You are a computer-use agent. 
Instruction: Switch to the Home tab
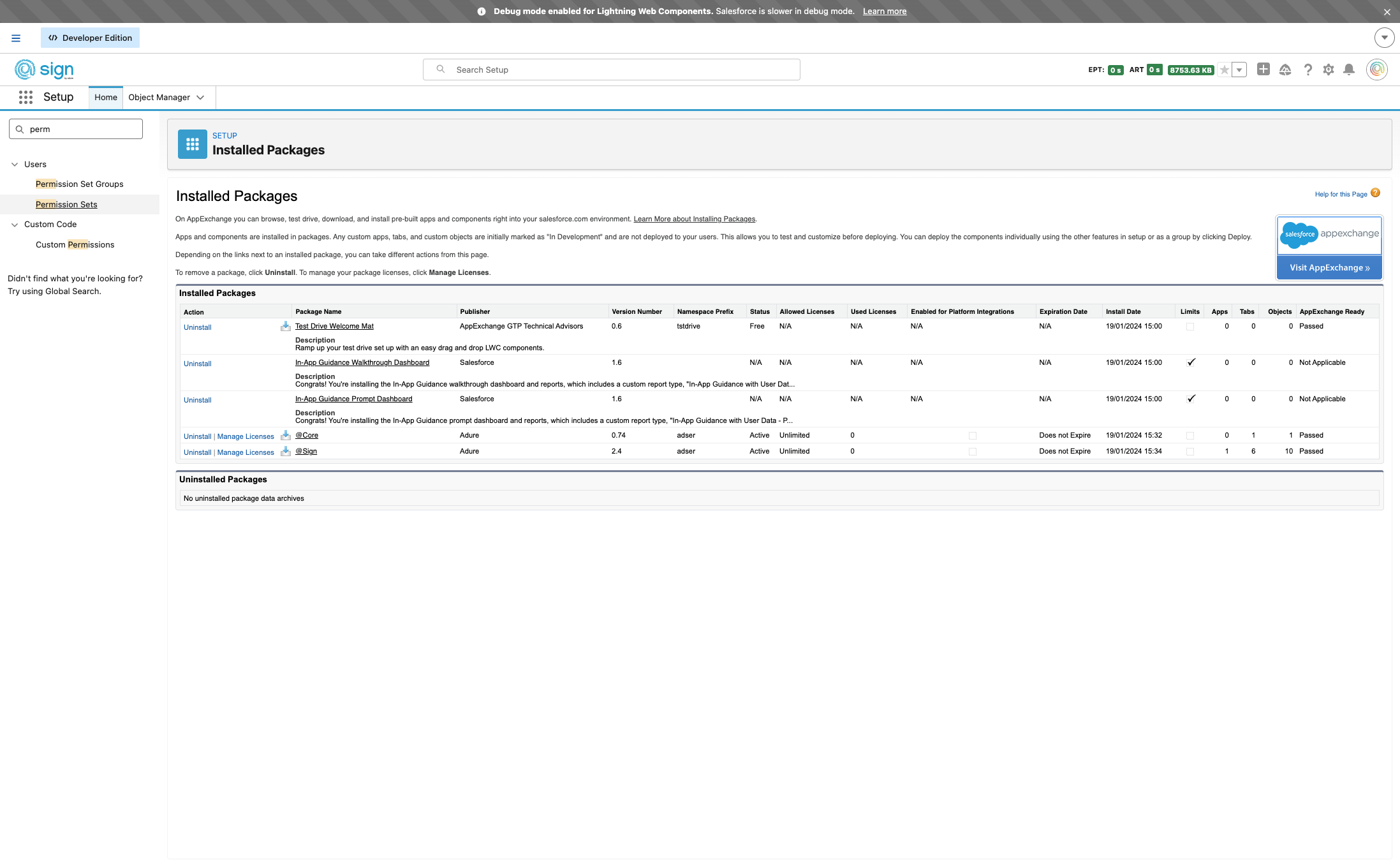[x=106, y=98]
